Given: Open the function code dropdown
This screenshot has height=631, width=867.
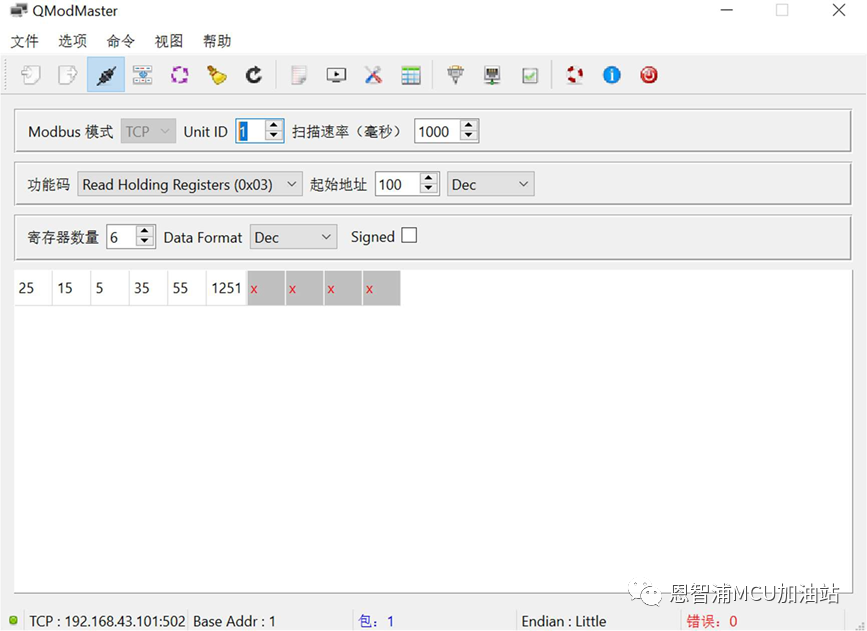Looking at the screenshot, I should click(x=189, y=184).
